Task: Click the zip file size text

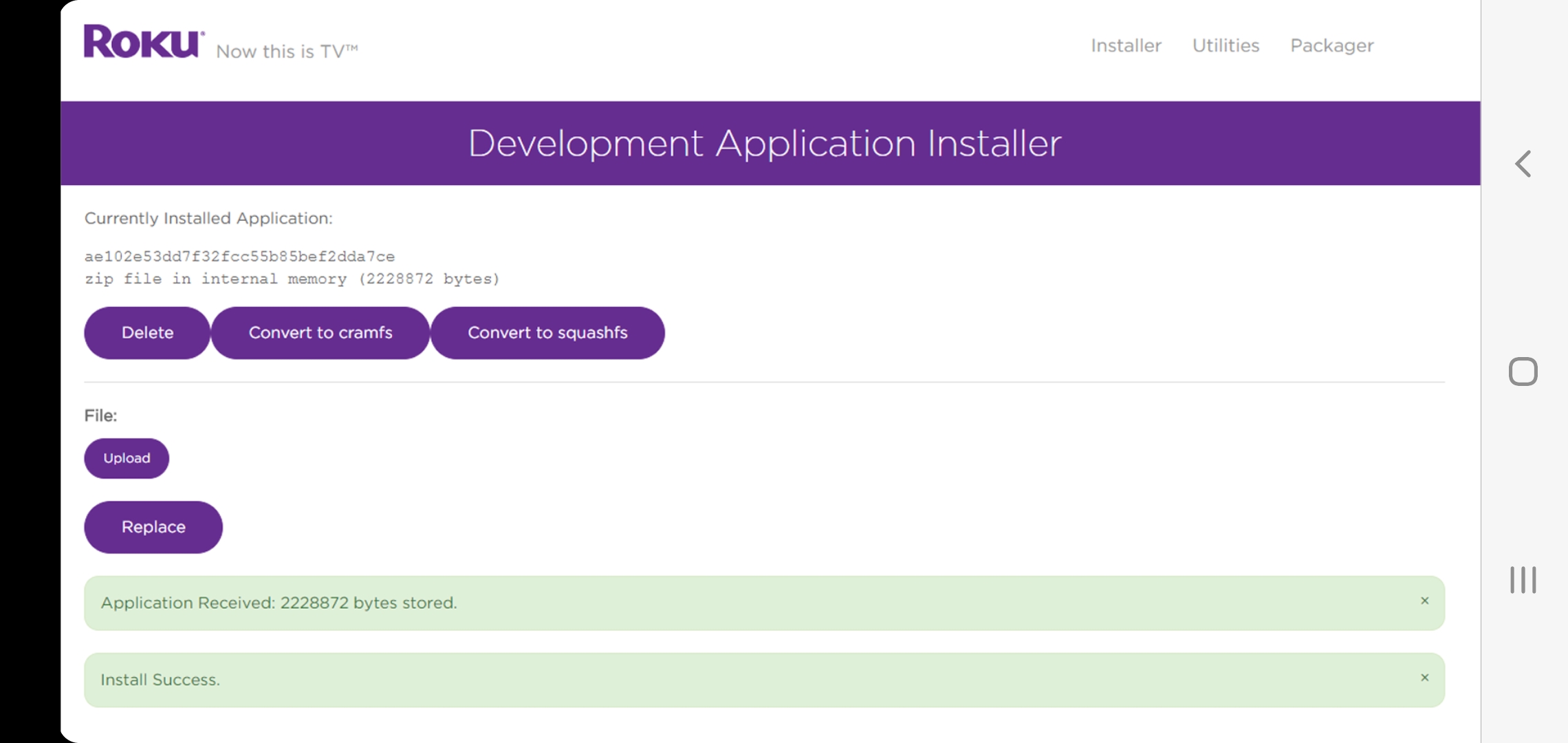Action: pos(292,279)
